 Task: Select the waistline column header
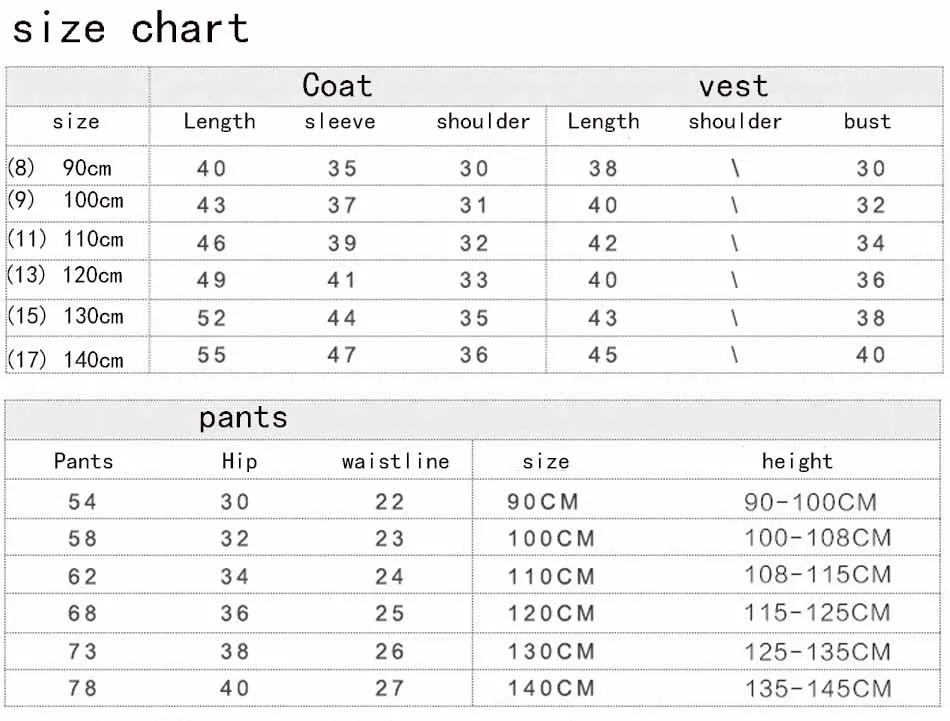point(396,462)
